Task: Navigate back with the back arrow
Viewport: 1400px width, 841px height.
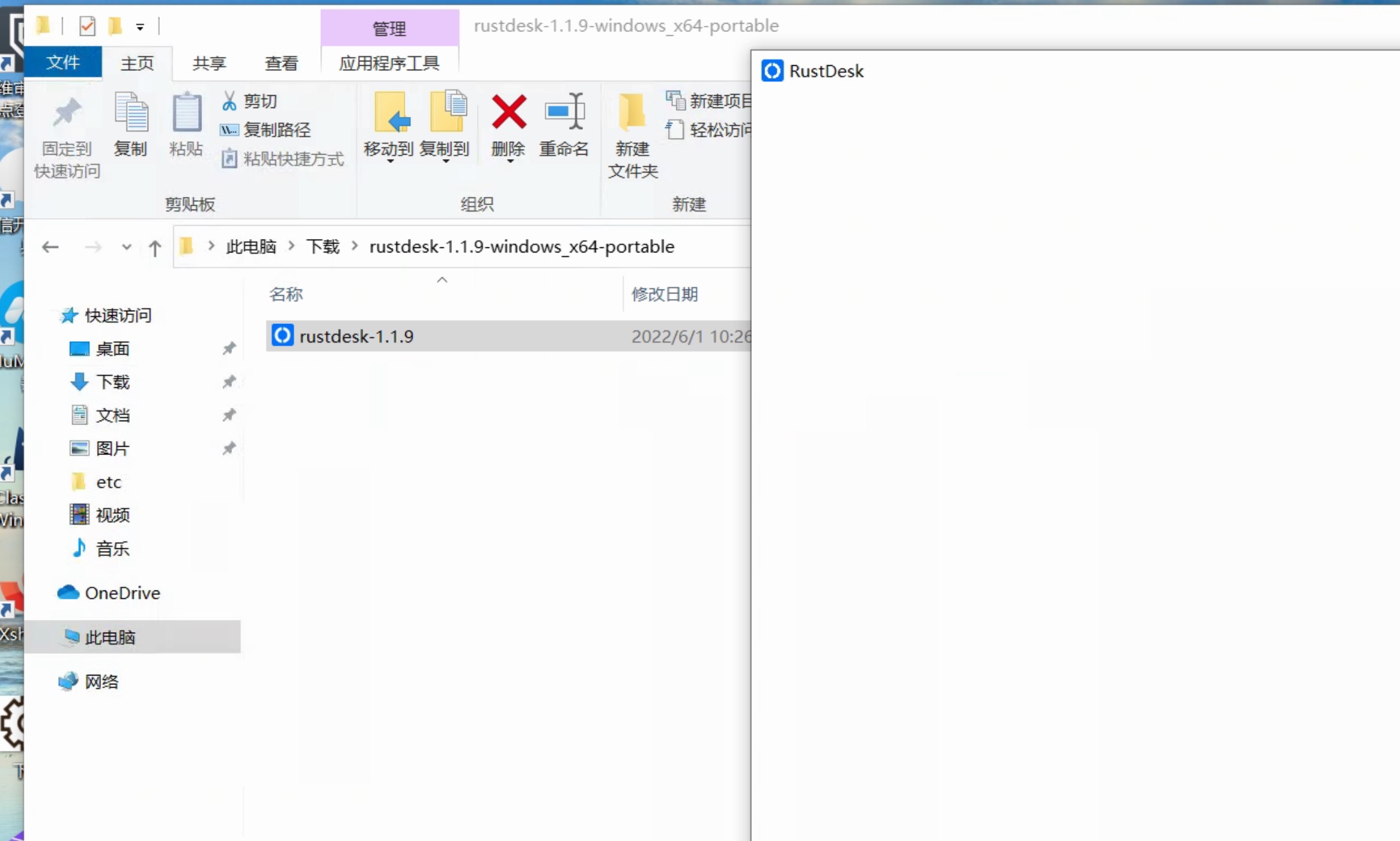Action: pos(51,247)
